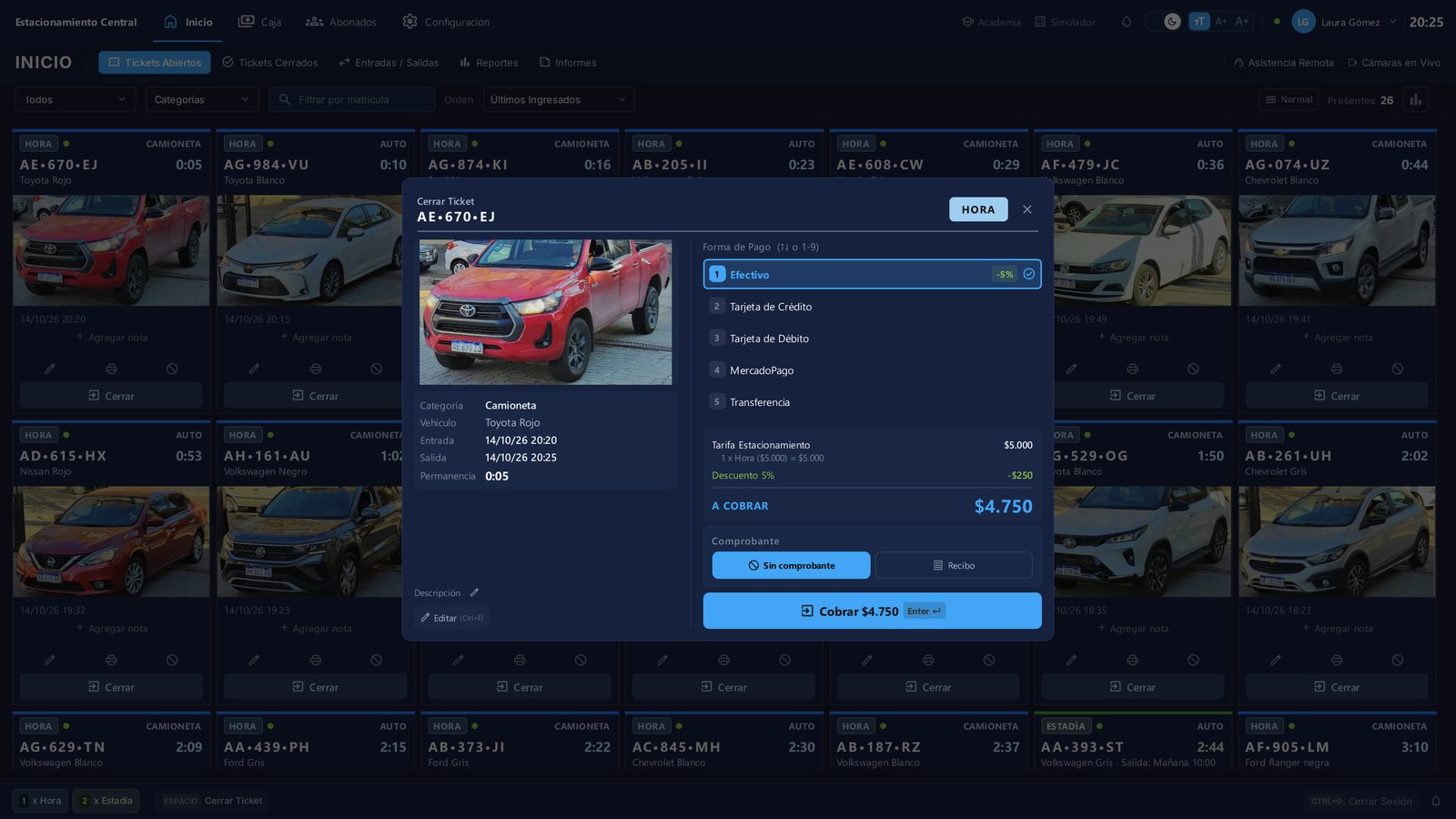This screenshot has width=1456, height=819.
Task: Select Efectivo payment method
Action: (872, 274)
